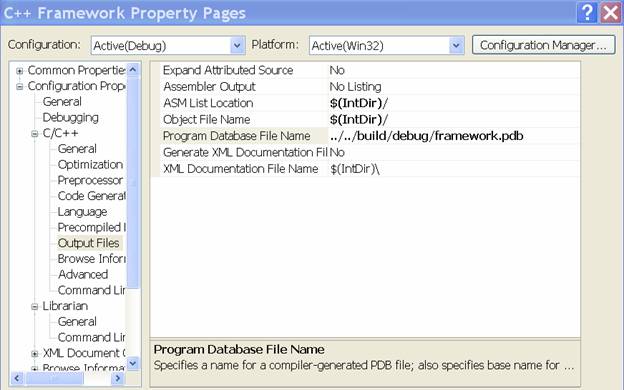This screenshot has width=624, height=390.
Task: Open the Configuration dropdown showing Active(Debug)
Action: pos(168,45)
